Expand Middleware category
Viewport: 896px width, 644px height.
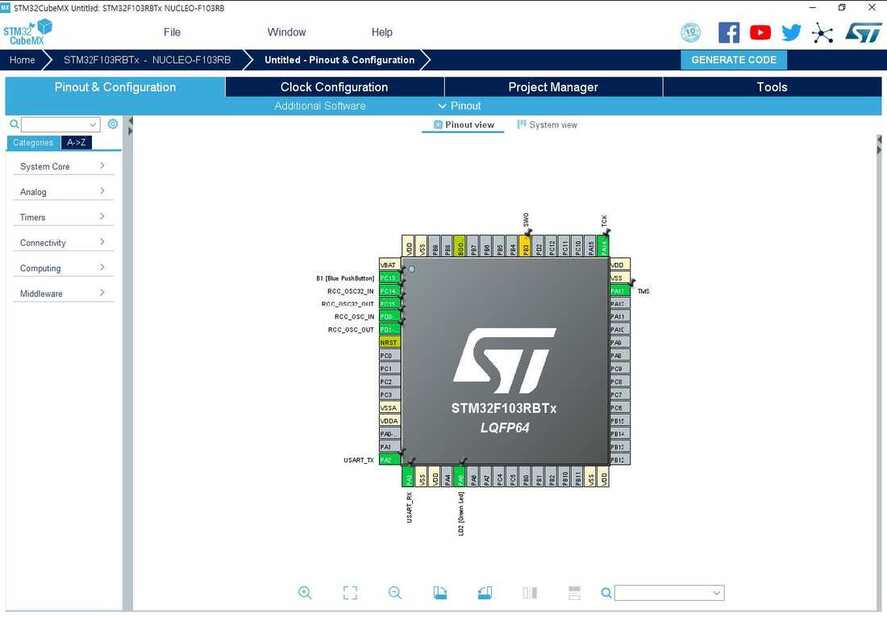pos(63,293)
